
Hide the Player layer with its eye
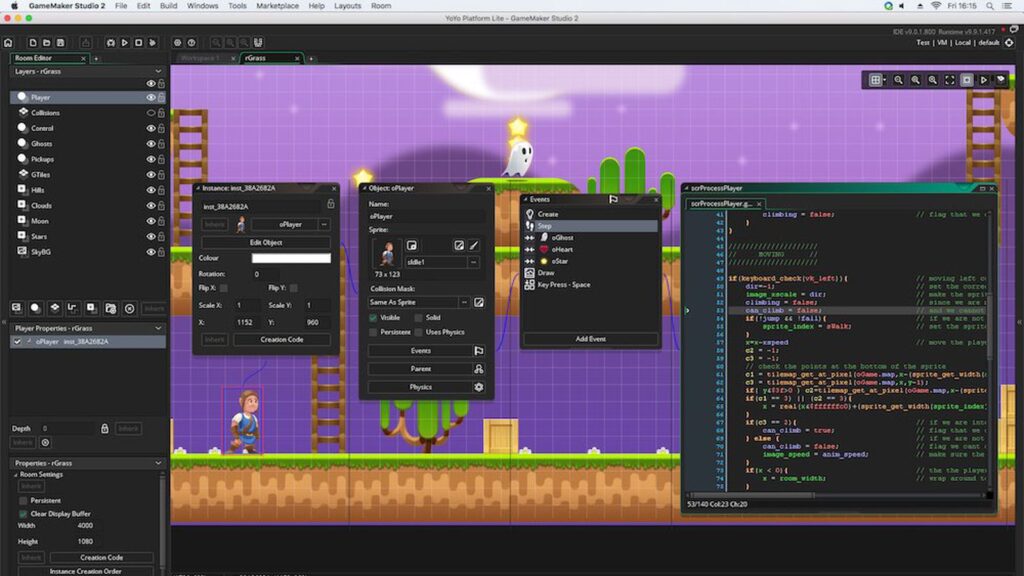tap(150, 97)
